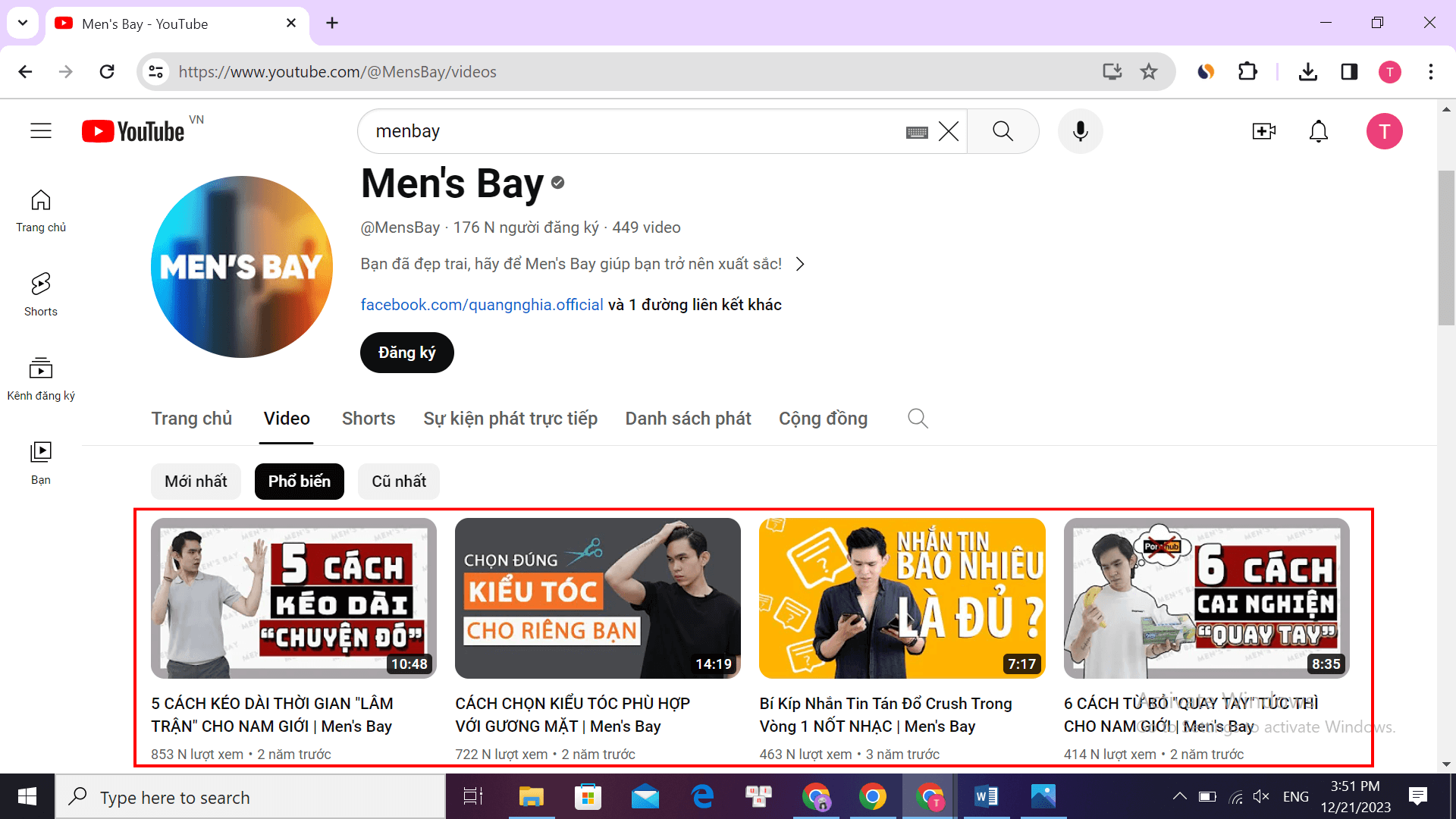Screen dimensions: 1456x819
Task: Open Word from the taskbar
Action: click(x=986, y=796)
